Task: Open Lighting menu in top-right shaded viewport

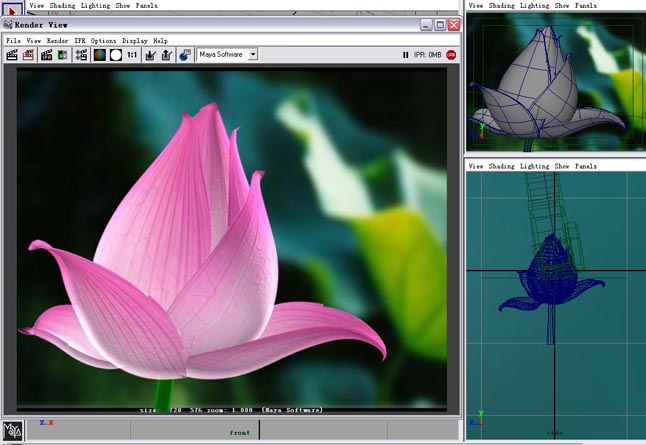Action: [534, 5]
